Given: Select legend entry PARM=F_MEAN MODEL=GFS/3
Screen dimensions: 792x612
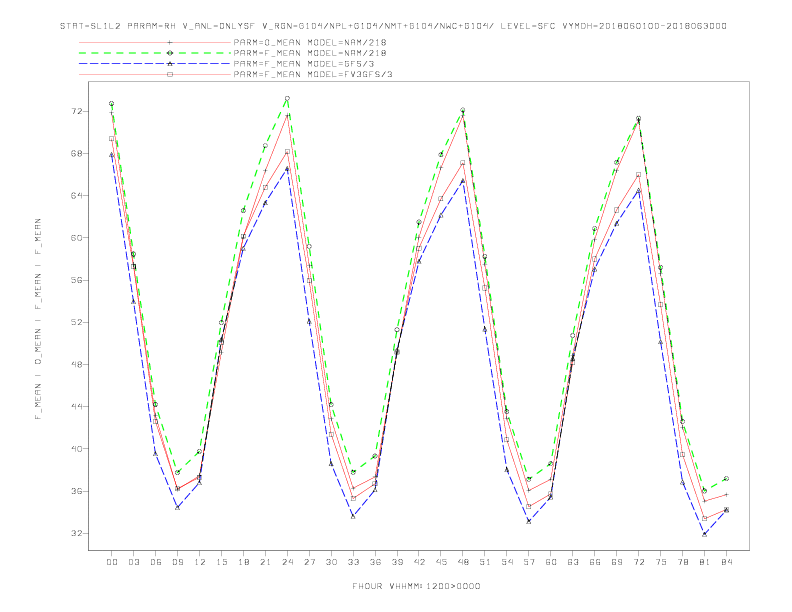Looking at the screenshot, I should tap(304, 64).
